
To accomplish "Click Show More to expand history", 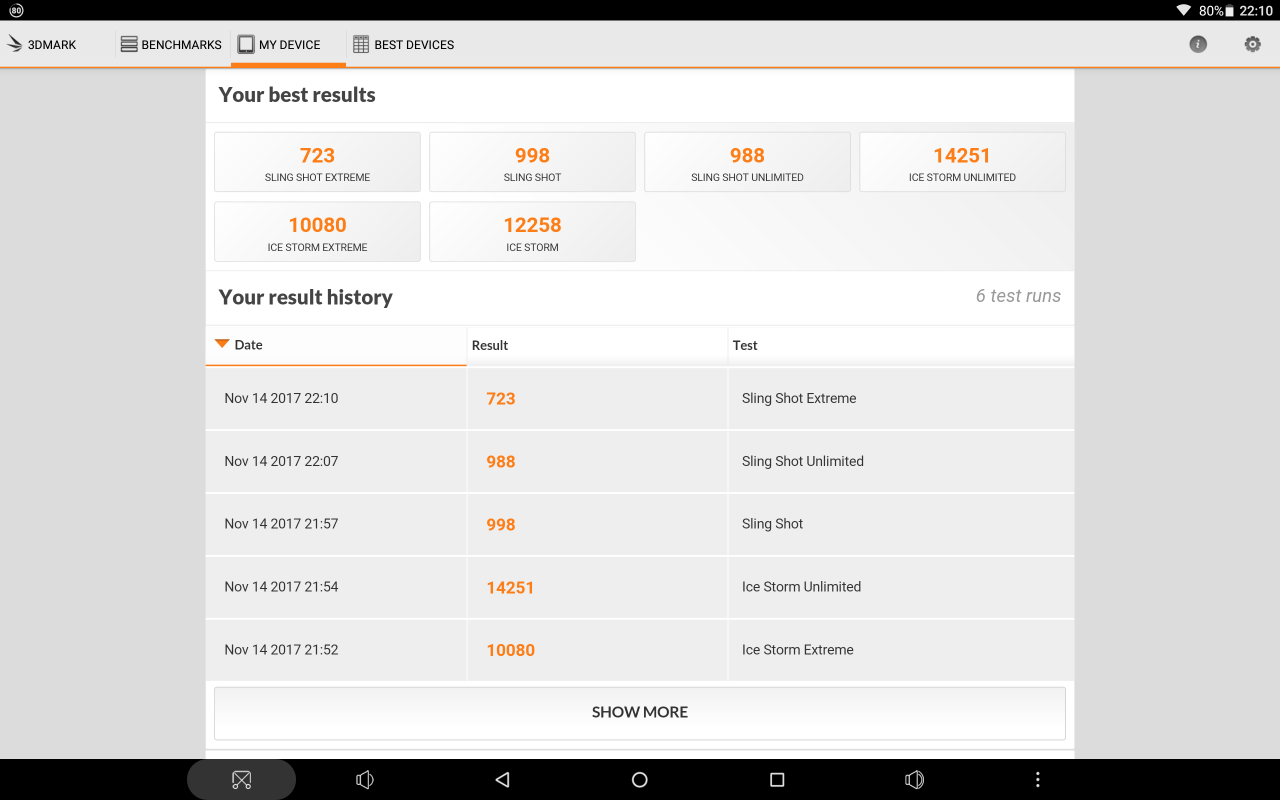I will (x=640, y=713).
